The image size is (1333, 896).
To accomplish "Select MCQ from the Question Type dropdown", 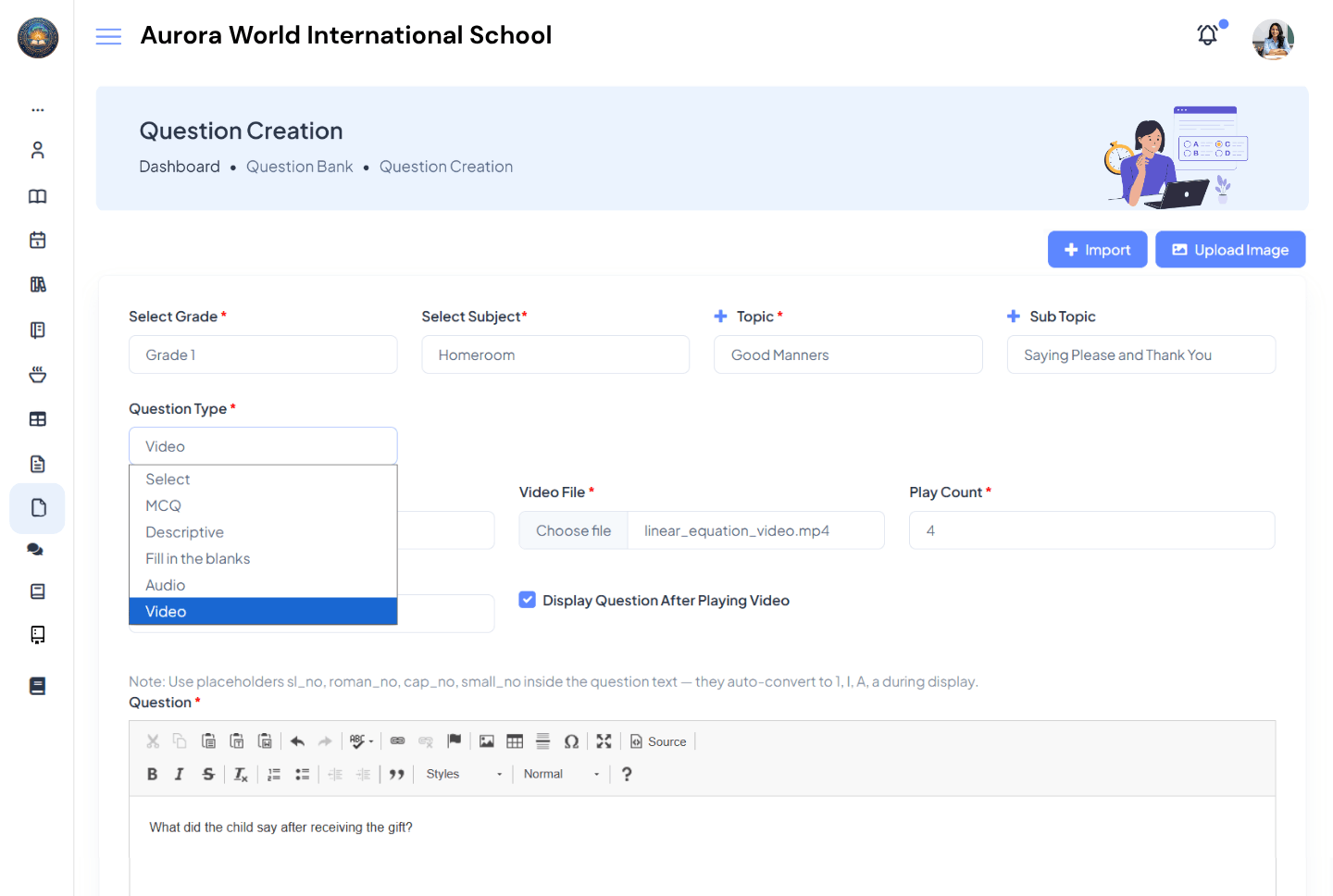I will 163,505.
